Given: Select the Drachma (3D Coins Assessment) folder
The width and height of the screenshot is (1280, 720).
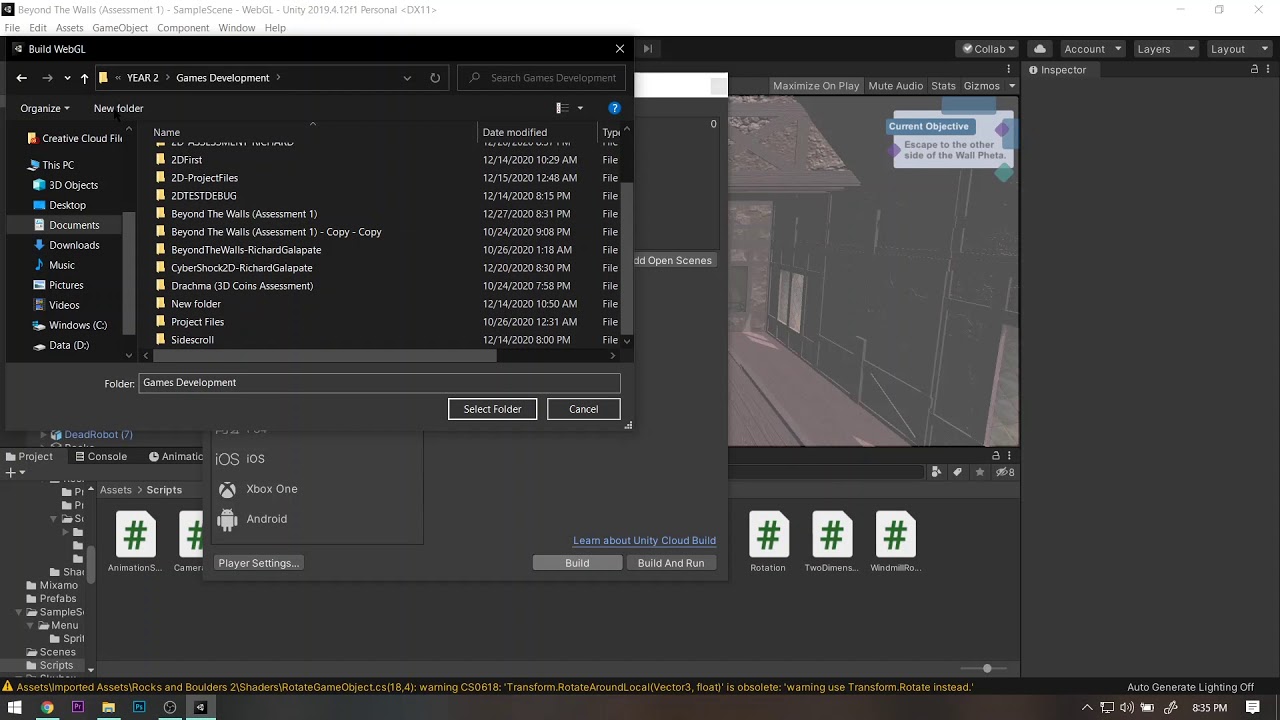Looking at the screenshot, I should [242, 286].
